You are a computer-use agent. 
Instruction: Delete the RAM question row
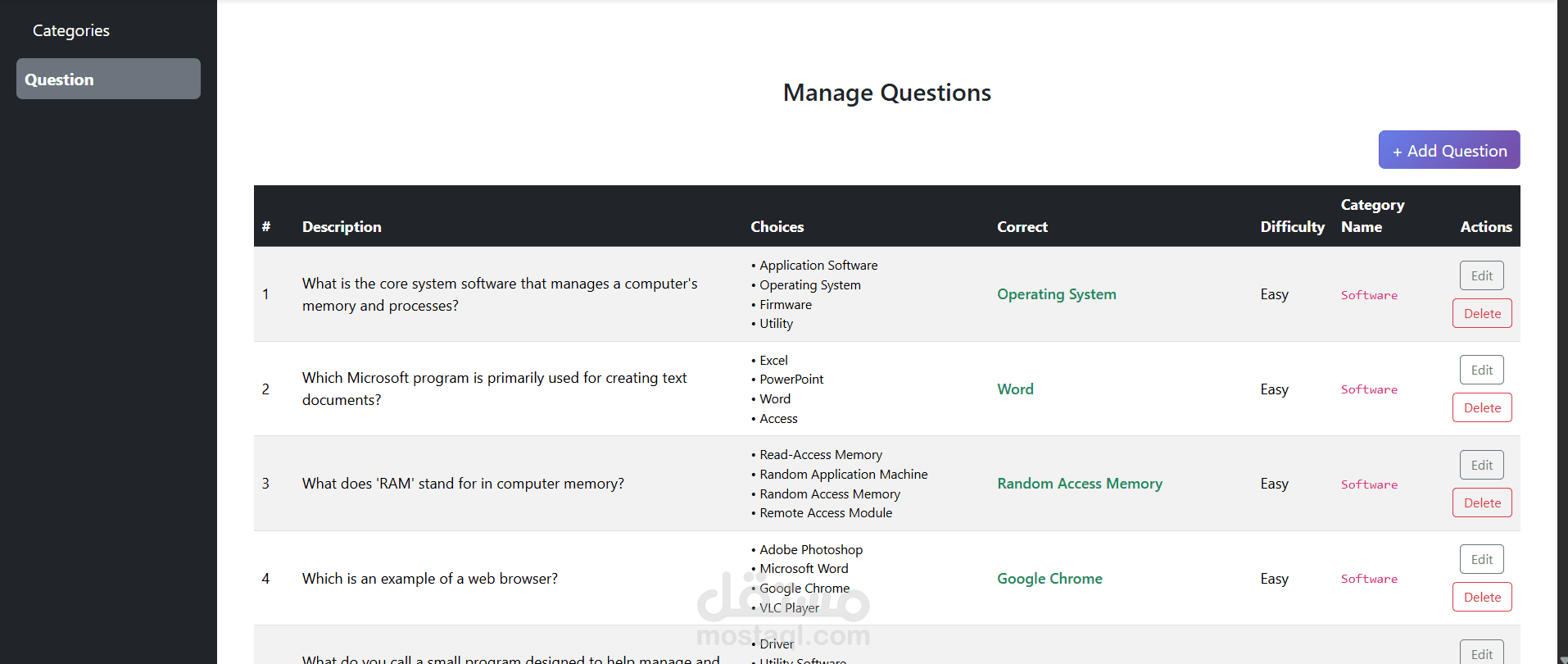(1482, 503)
